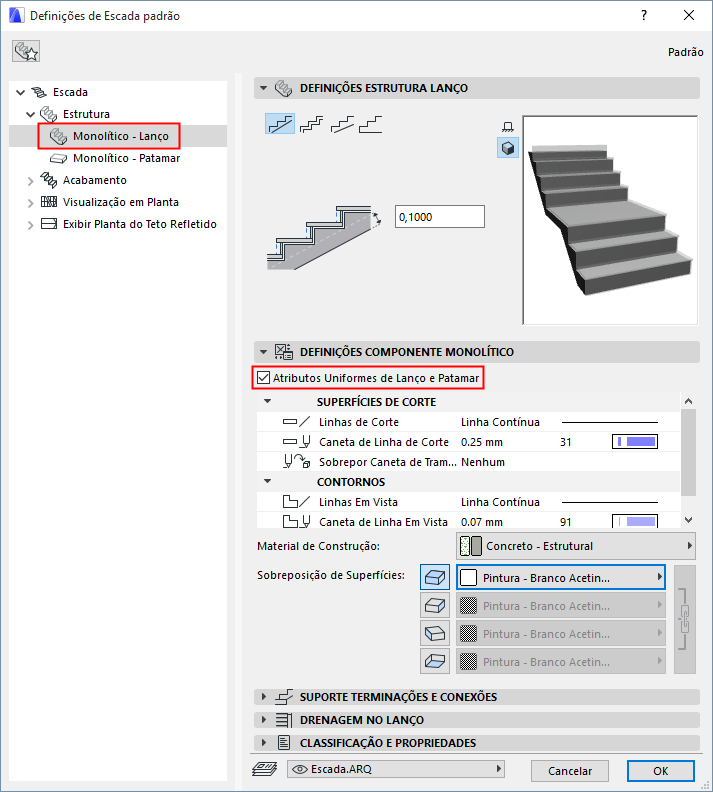Open Material de Construção Concreto dropdown
713x792 pixels.
pos(576,546)
